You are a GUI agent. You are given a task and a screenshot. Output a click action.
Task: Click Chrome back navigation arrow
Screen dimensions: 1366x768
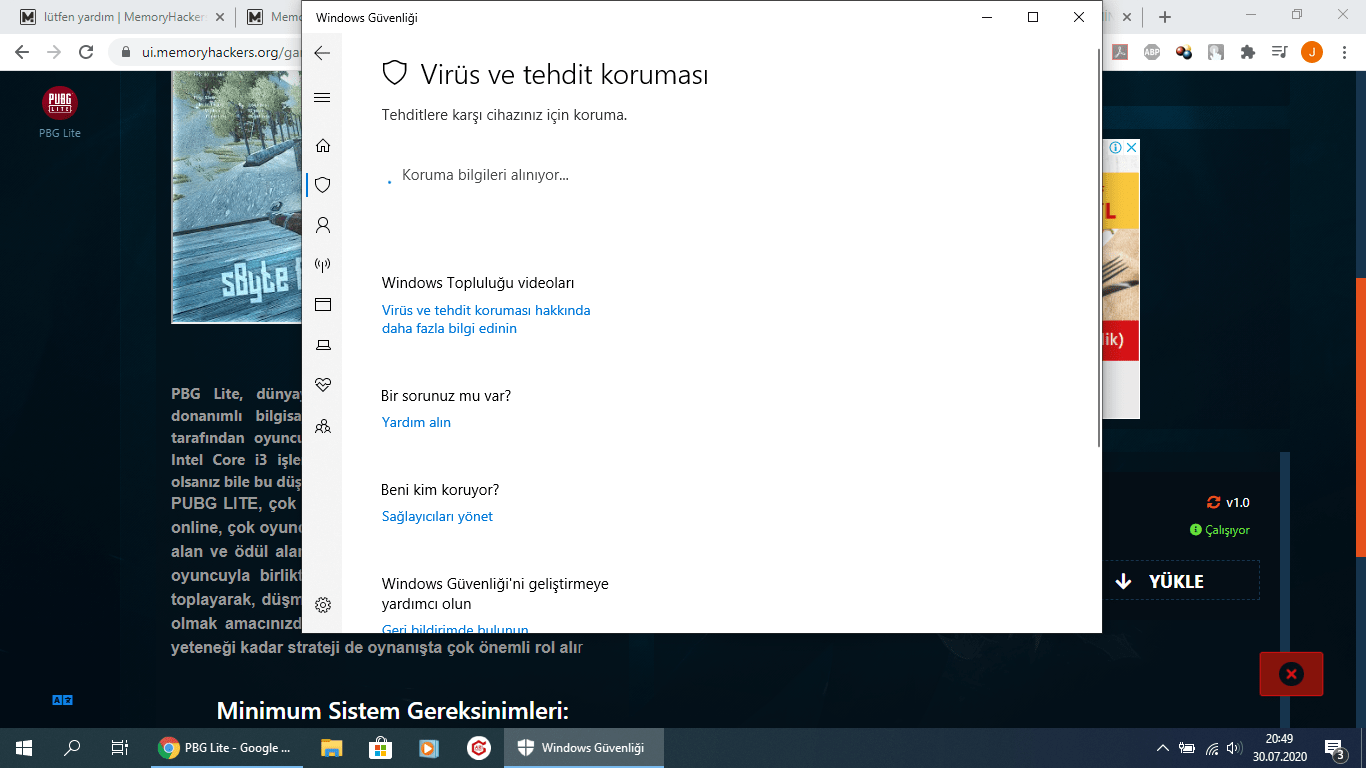pos(22,52)
